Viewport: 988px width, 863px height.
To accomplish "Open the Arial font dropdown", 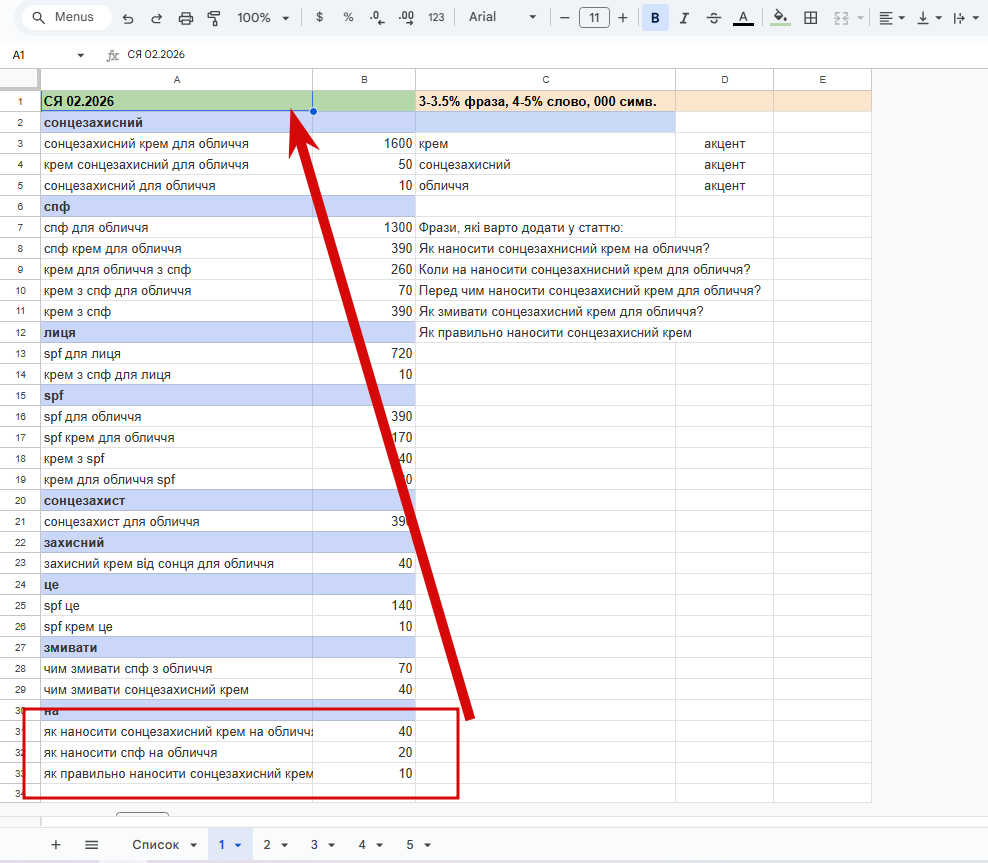I will [502, 18].
